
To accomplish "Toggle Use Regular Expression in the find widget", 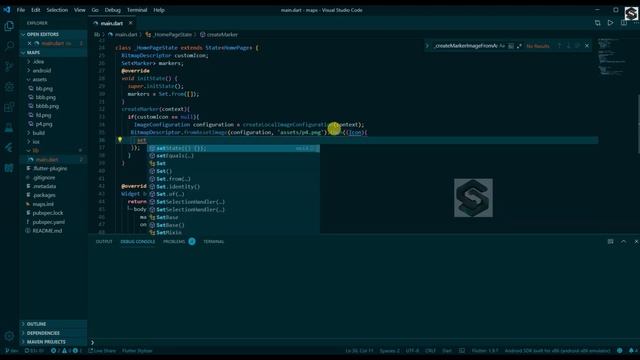I will (519, 46).
